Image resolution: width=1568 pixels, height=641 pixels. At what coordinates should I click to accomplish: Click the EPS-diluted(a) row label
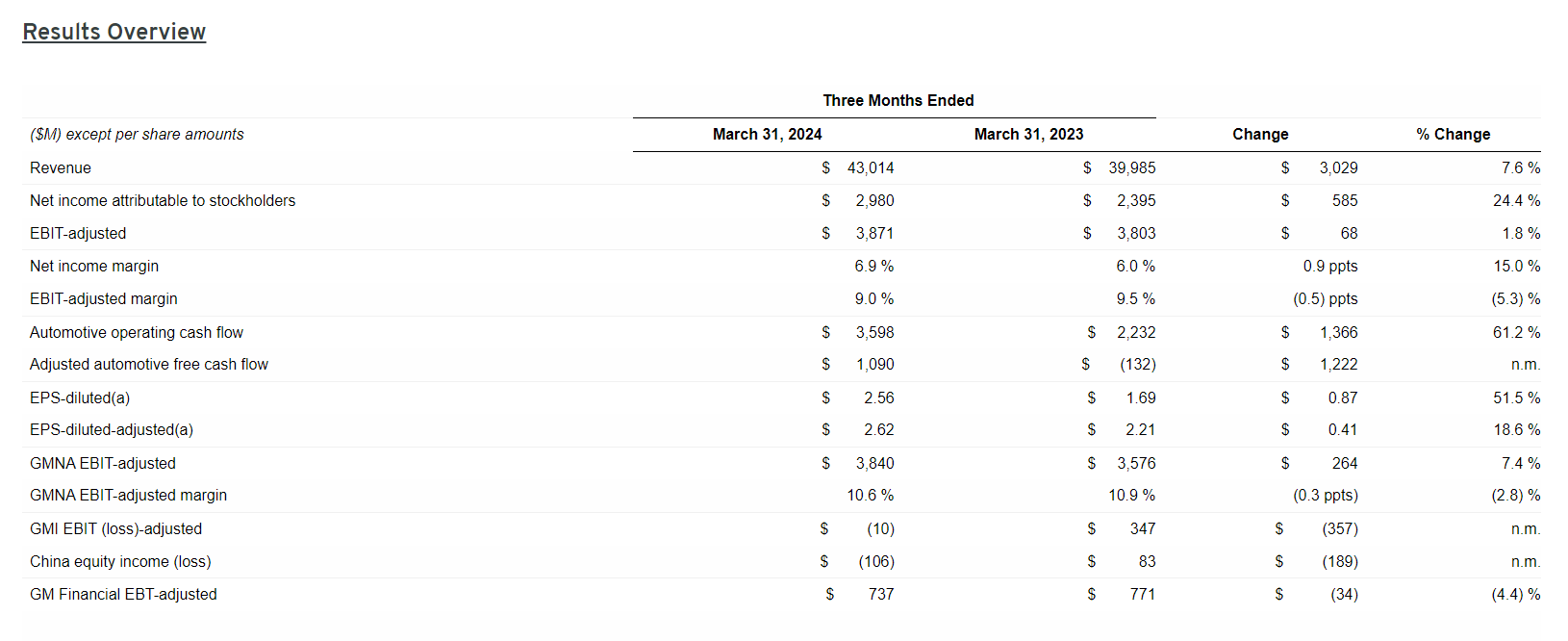pyautogui.click(x=80, y=398)
